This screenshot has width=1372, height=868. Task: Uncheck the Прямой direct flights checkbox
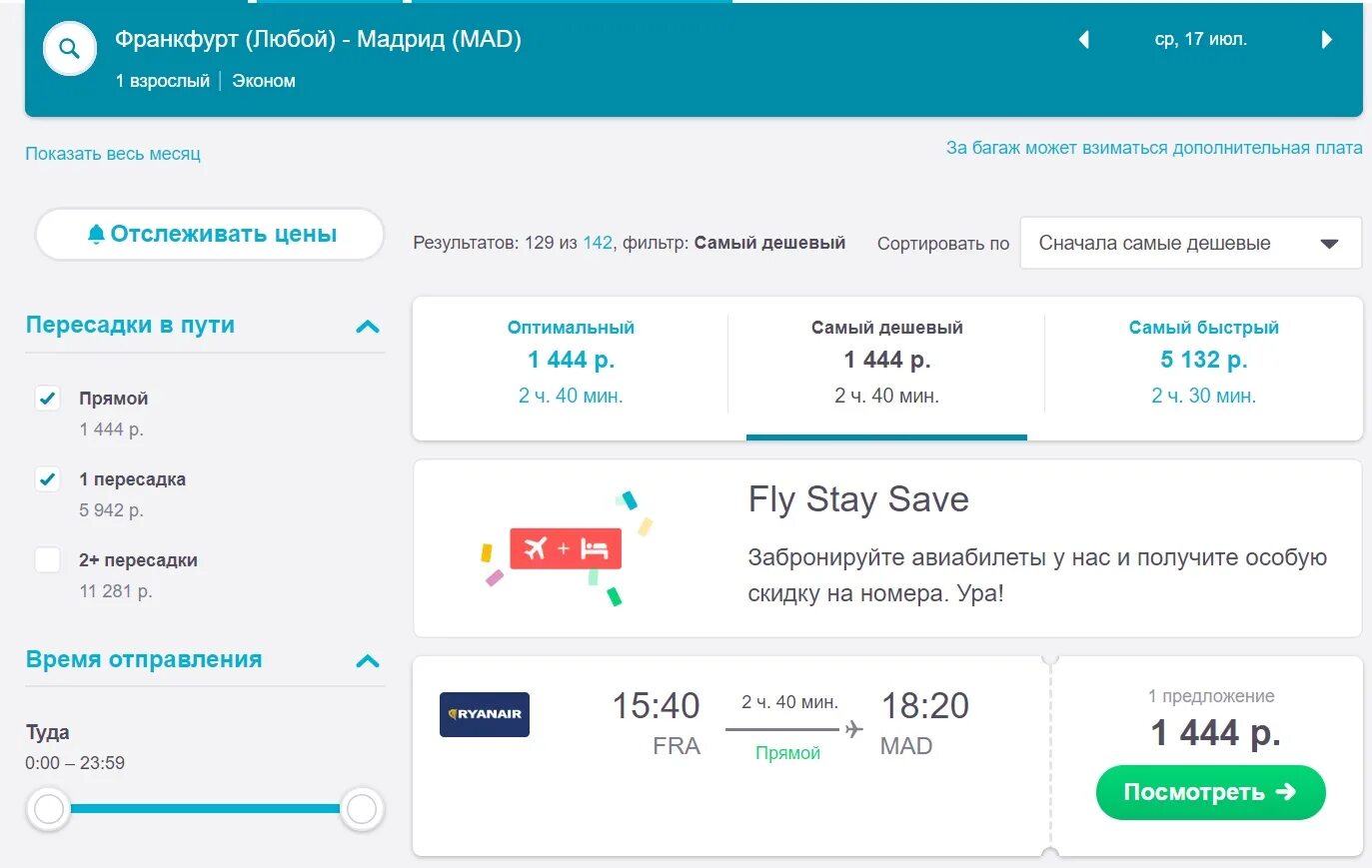pos(48,399)
